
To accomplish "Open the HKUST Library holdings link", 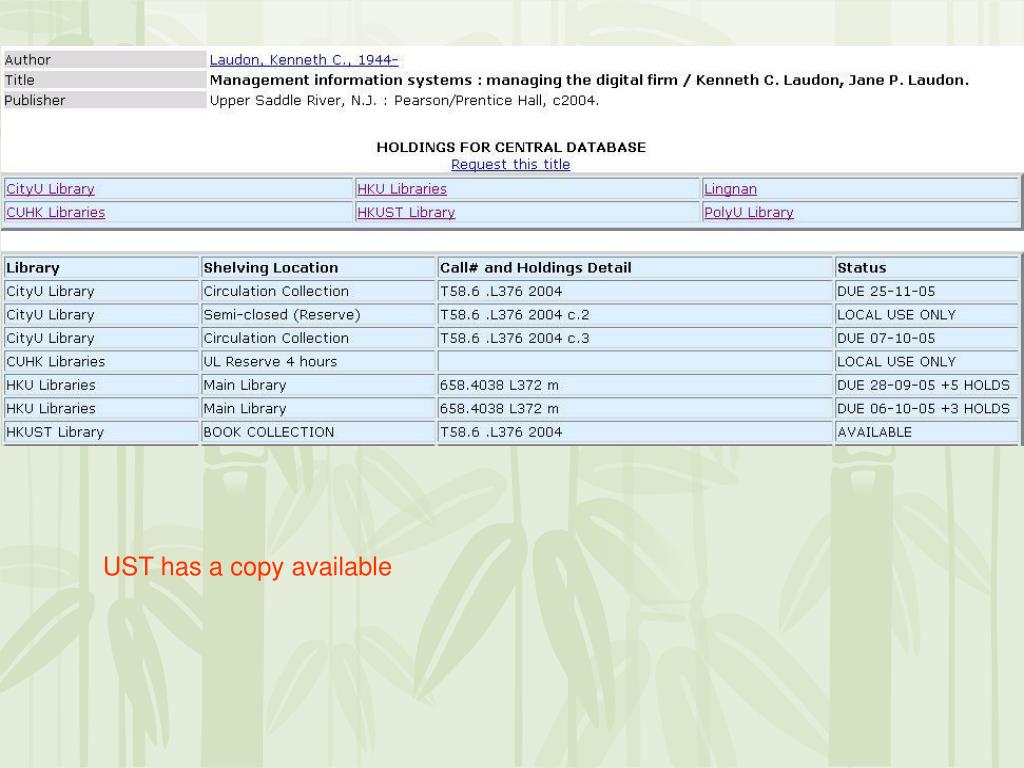I will tap(406, 212).
